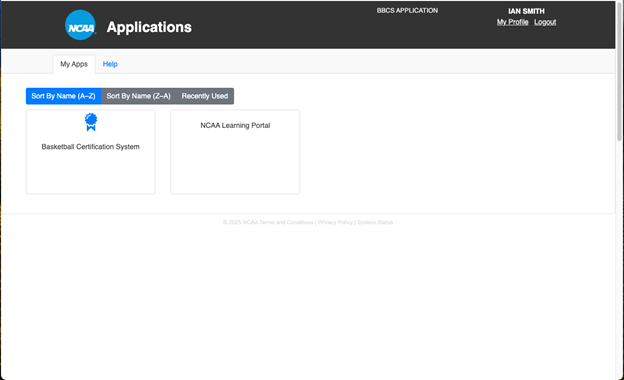Click the BBCS APPLICATION header text
The image size is (624, 380).
(x=408, y=10)
